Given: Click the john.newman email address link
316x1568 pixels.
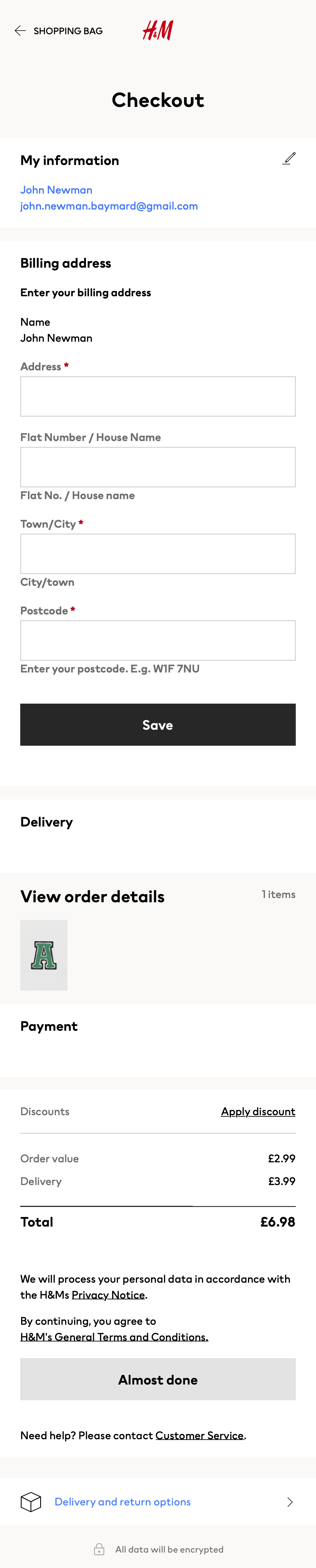Looking at the screenshot, I should pyautogui.click(x=109, y=206).
